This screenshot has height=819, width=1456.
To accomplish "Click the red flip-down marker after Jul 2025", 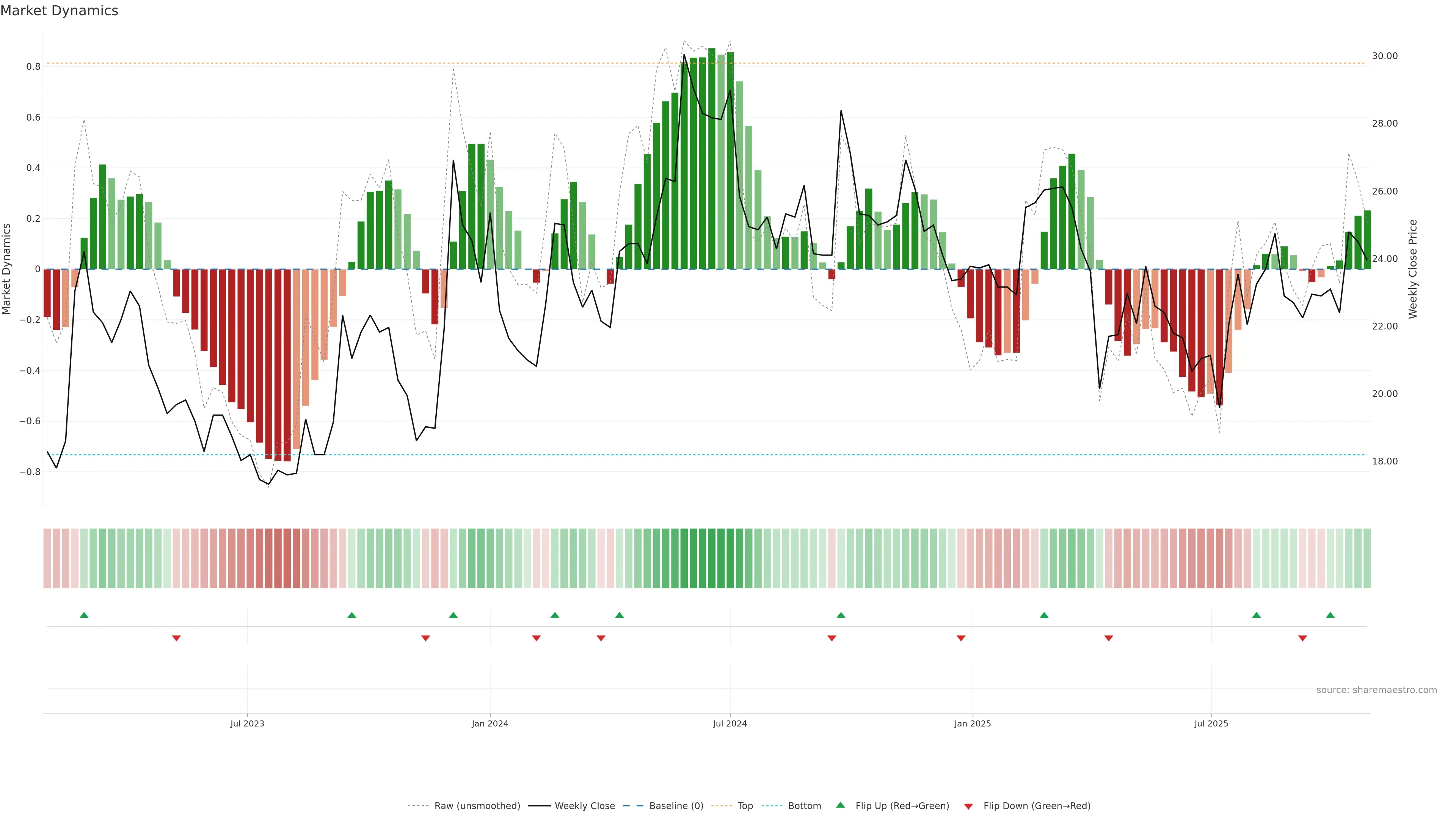I will tap(1302, 638).
